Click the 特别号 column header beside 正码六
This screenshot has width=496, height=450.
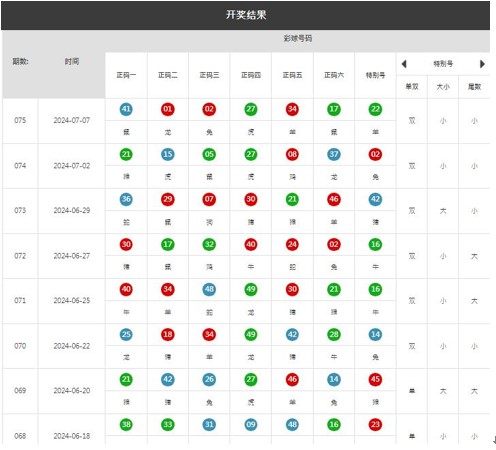click(375, 75)
